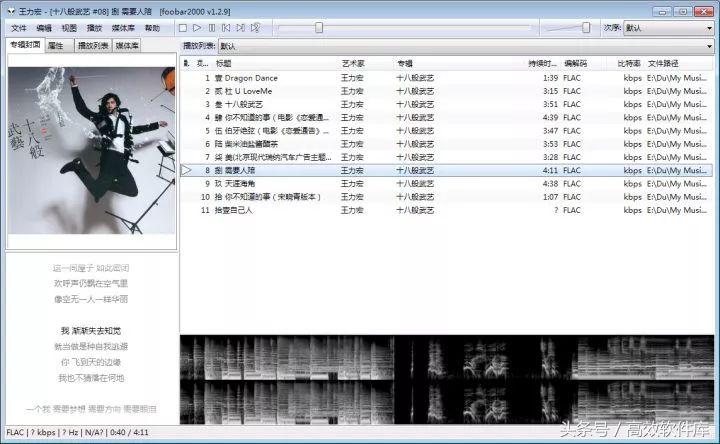Select track 5 伯牙绝弦
Viewport: 720px width, 444px height.
click(446, 131)
